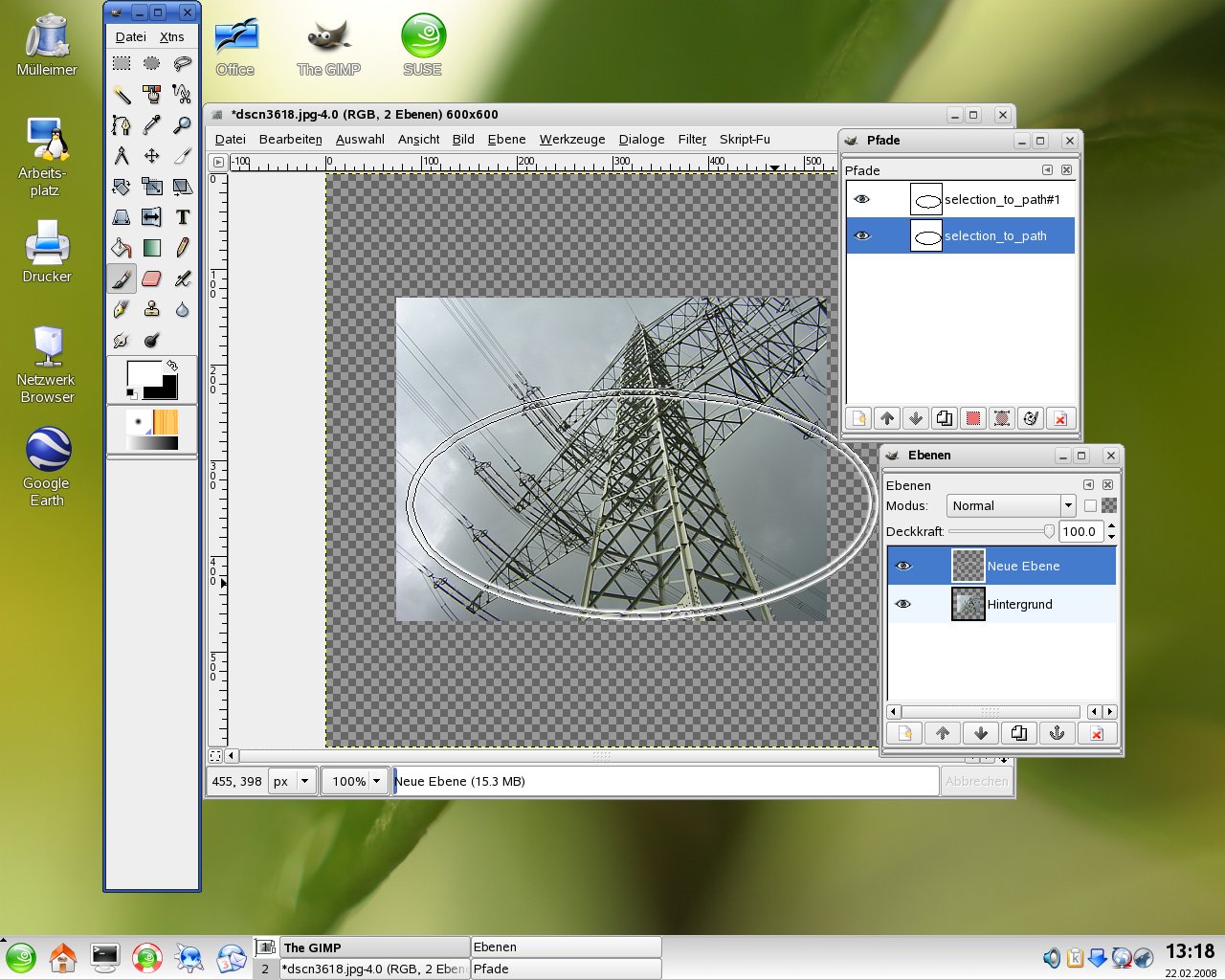Hide the Neue Ebene layer

pos(903,566)
